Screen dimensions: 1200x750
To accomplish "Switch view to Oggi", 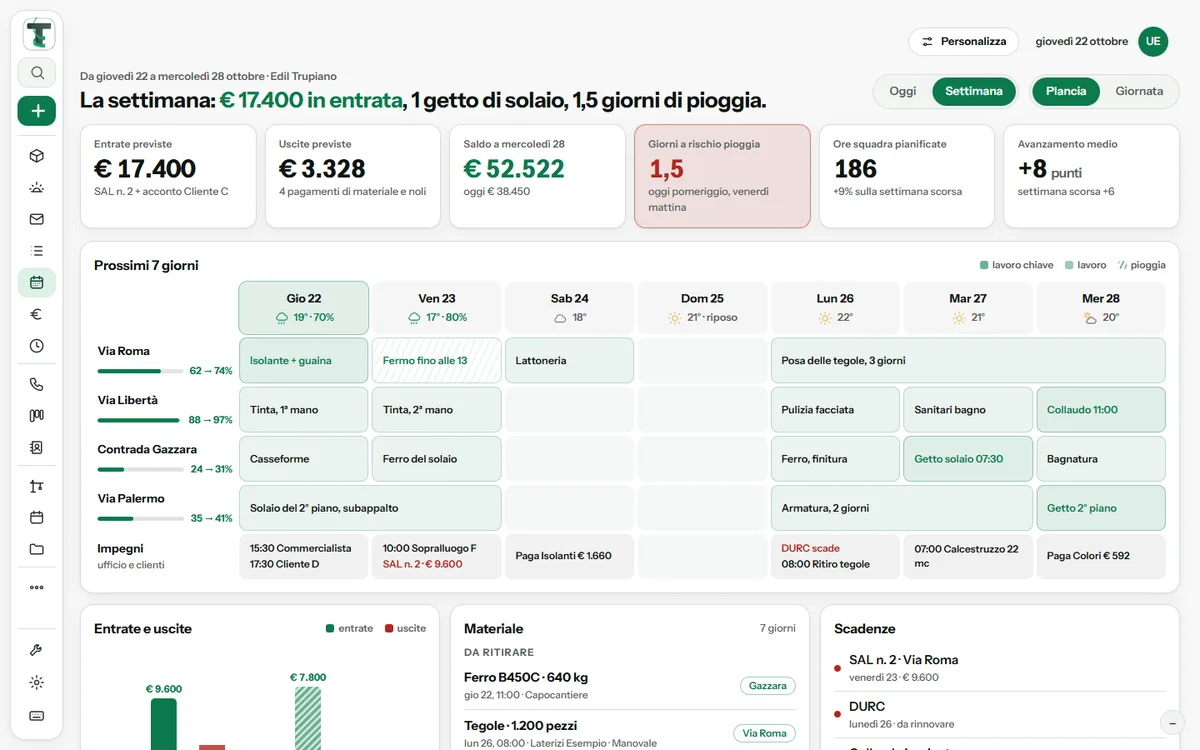I will click(903, 91).
